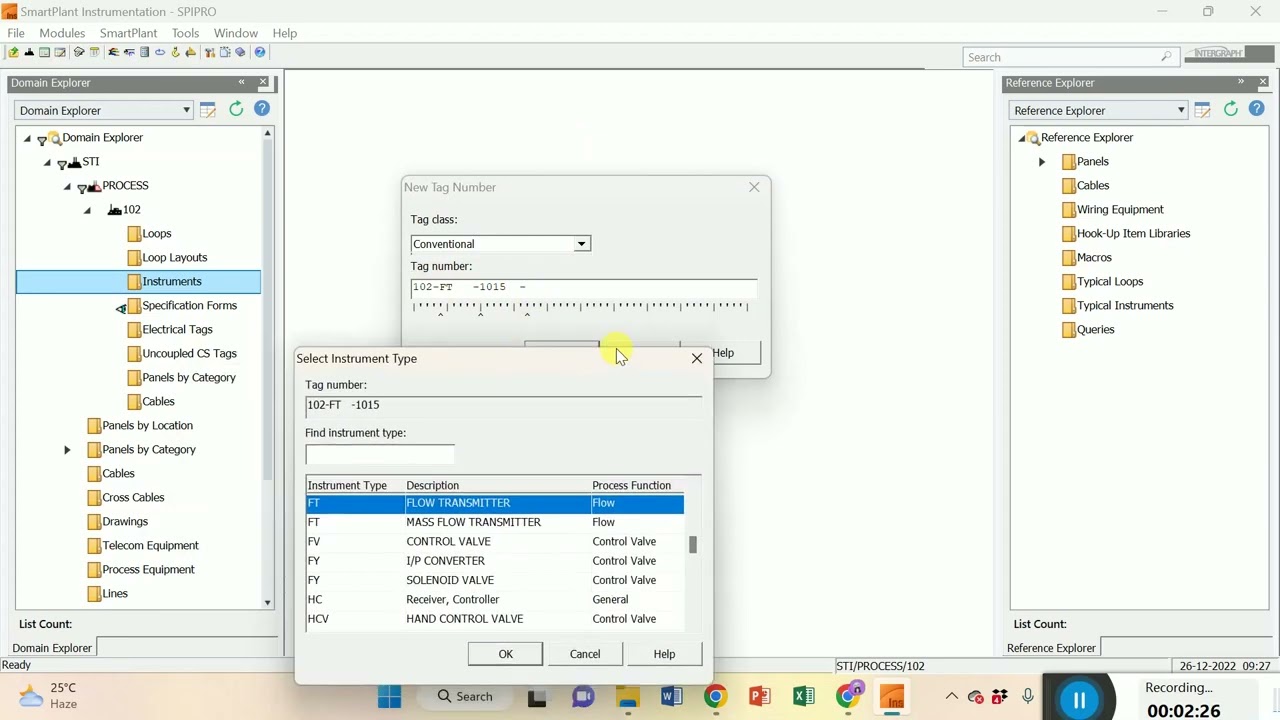Expand Panels by Category at the plant level
Viewport: 1280px width, 720px height.
pyautogui.click(x=67, y=450)
